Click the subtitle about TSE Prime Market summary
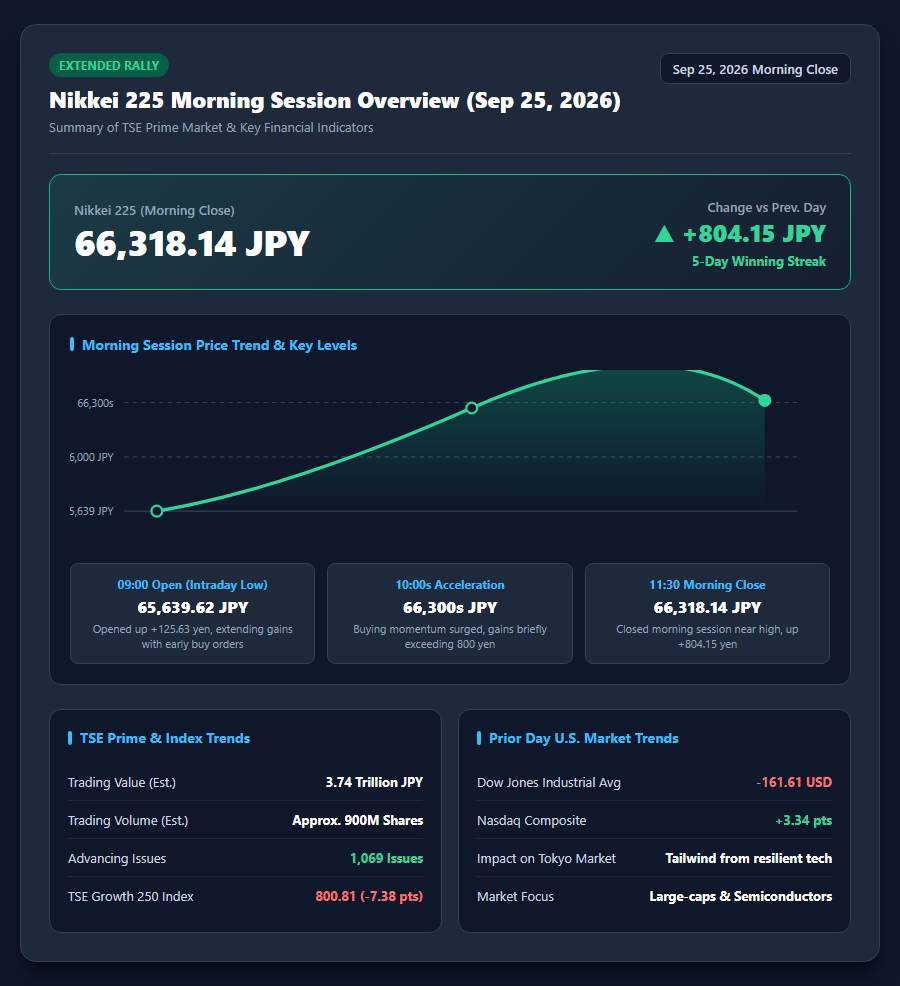The width and height of the screenshot is (900, 986). pyautogui.click(x=211, y=128)
